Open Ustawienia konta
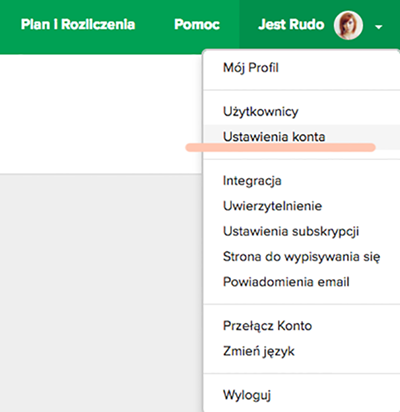Image resolution: width=400 pixels, height=412 pixels. (x=274, y=137)
